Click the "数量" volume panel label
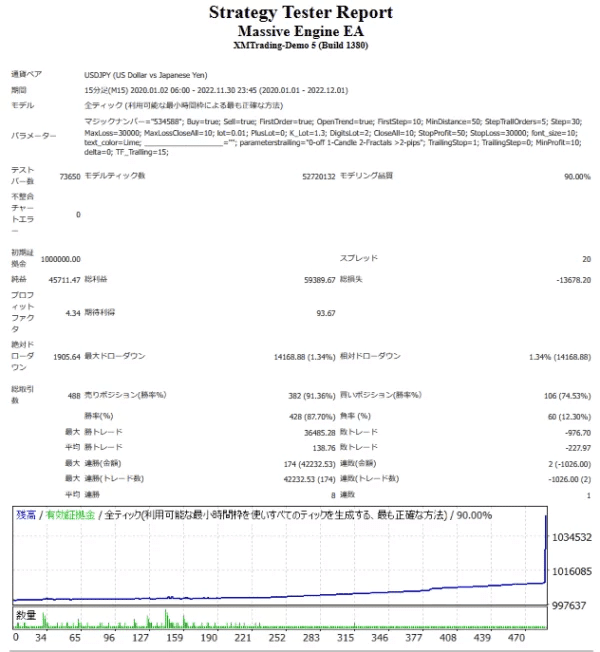600x652 pixels. click(x=26, y=615)
